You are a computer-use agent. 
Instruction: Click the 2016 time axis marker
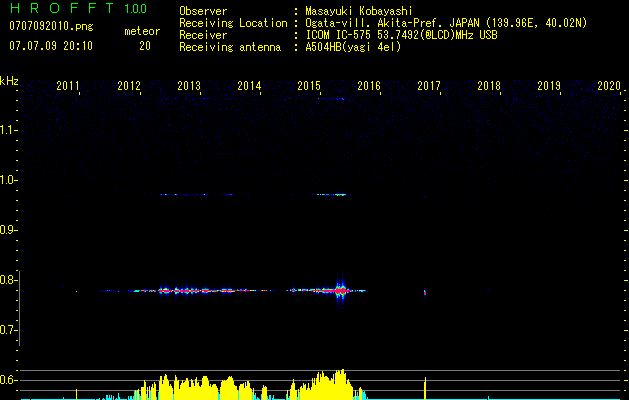click(369, 86)
